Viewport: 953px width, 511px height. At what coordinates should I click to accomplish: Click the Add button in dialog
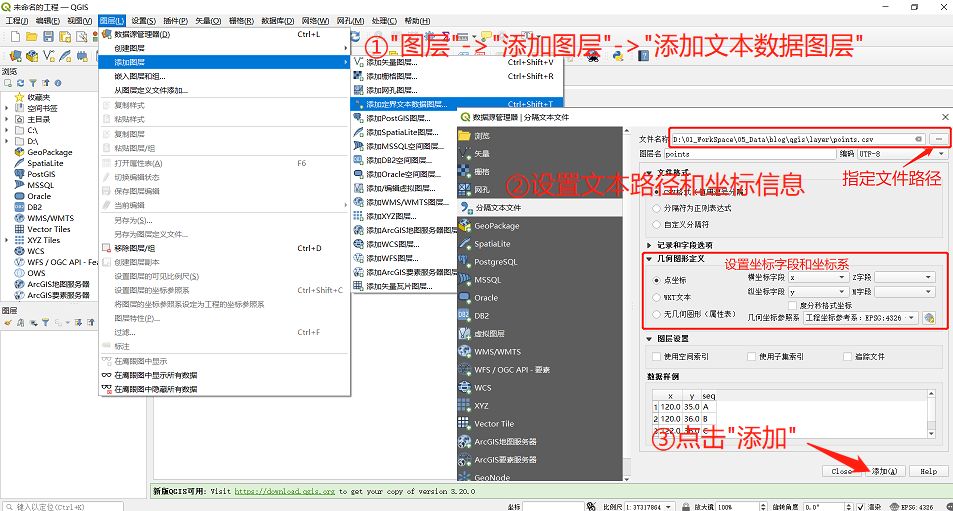coord(885,471)
